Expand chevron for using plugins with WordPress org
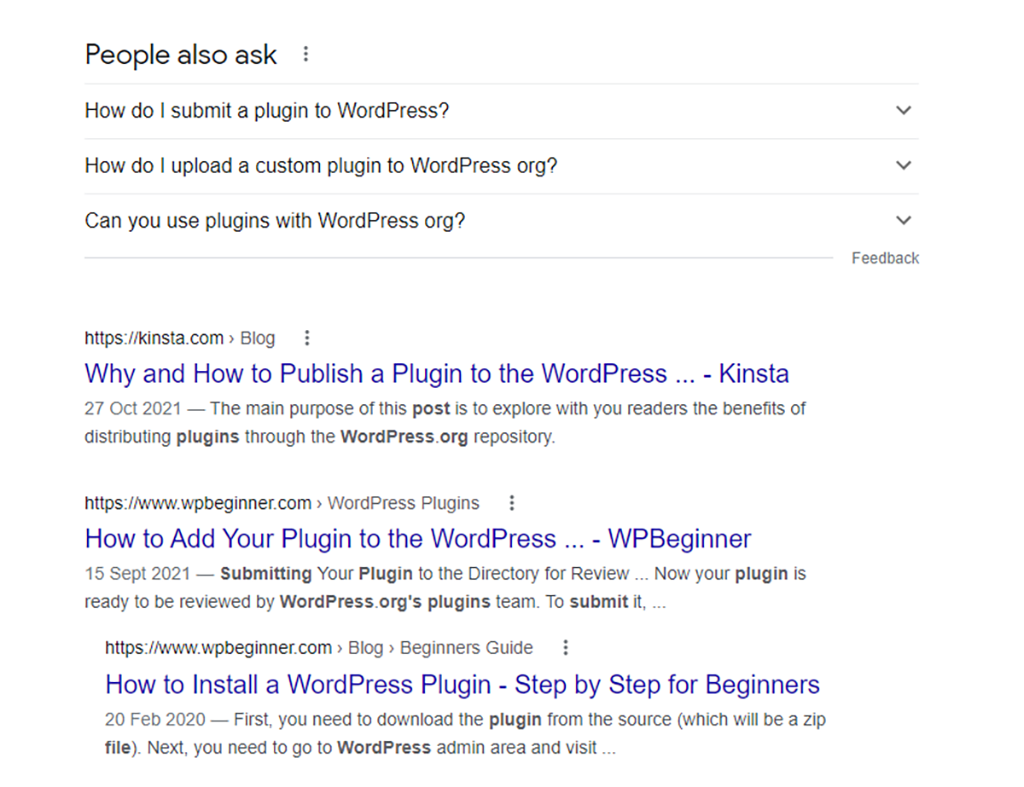1024x787 pixels. tap(904, 220)
